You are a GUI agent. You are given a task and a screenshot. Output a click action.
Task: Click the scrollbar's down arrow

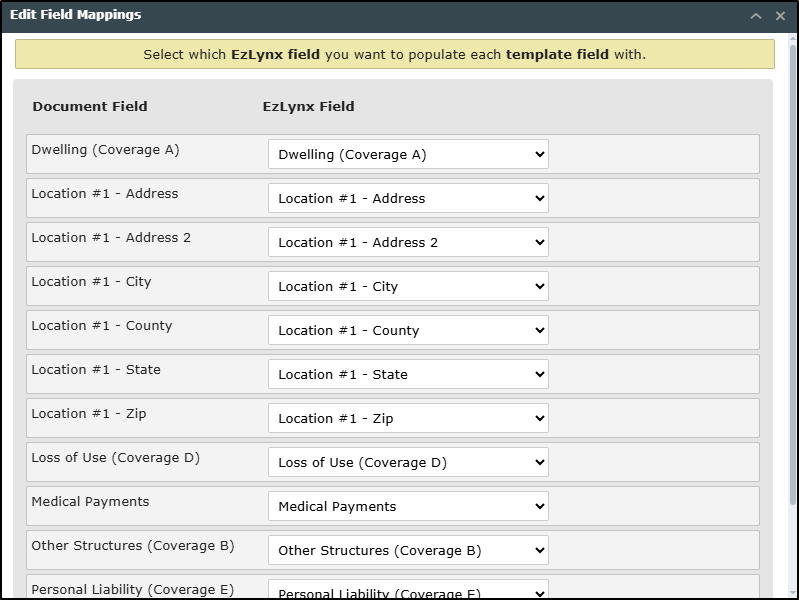click(x=792, y=593)
